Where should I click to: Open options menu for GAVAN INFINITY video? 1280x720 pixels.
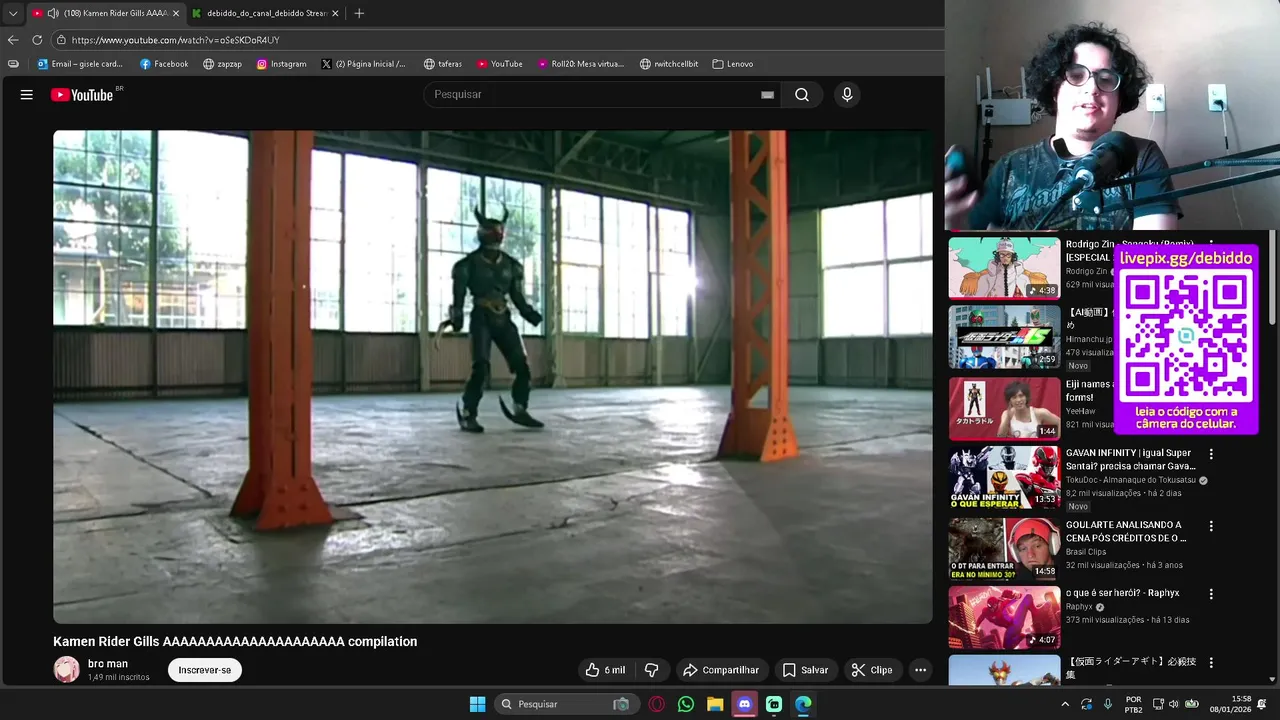[1211, 454]
